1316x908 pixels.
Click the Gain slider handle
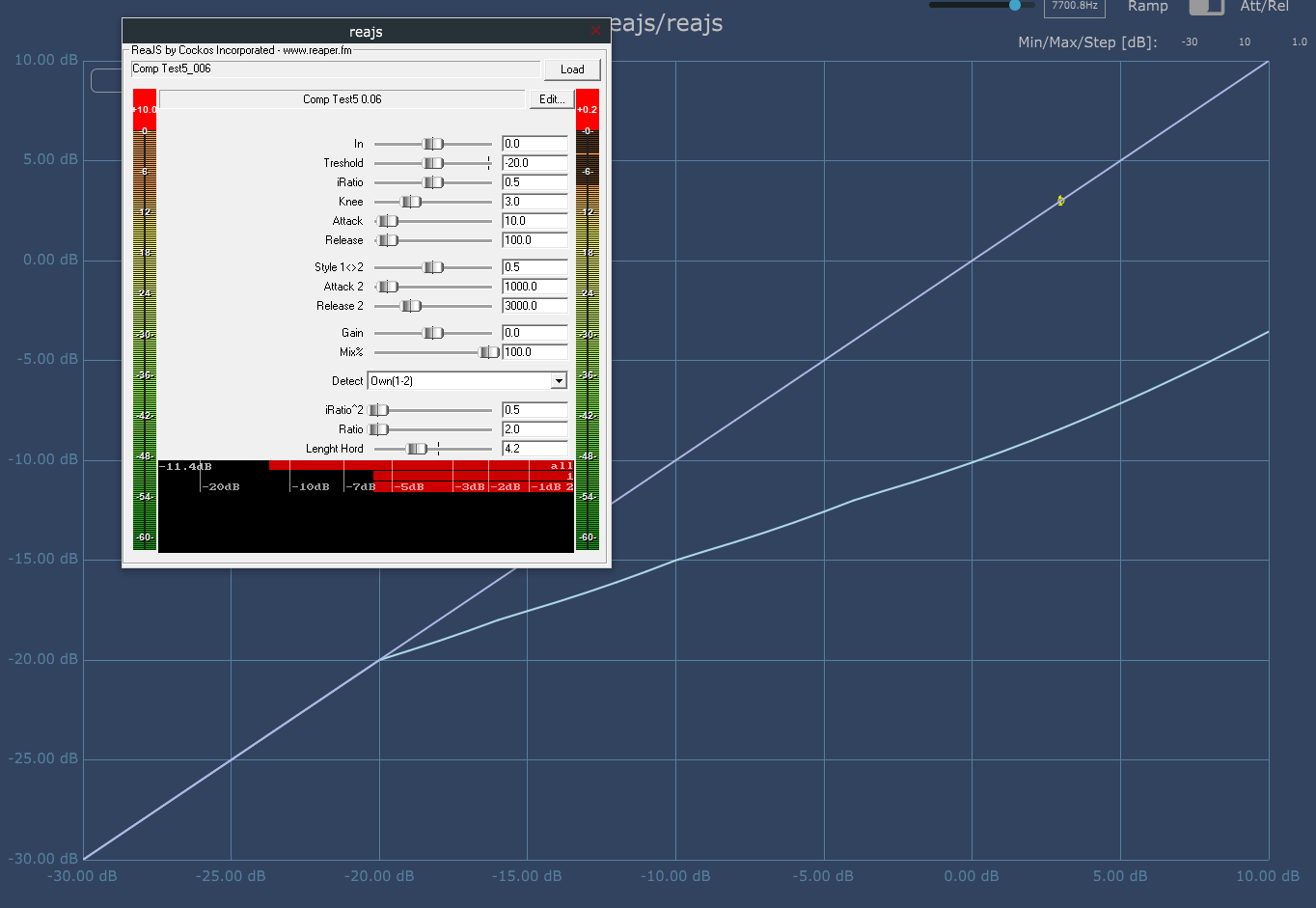tap(433, 333)
